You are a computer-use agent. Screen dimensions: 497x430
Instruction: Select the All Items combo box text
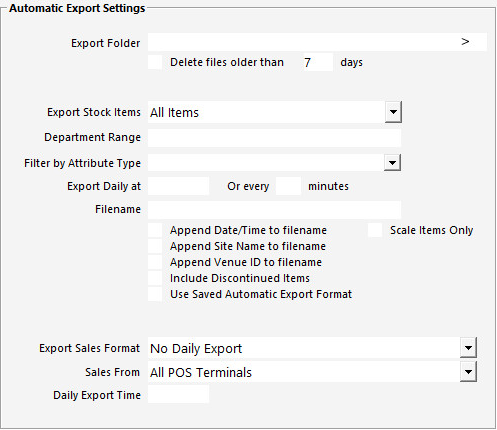pos(174,113)
